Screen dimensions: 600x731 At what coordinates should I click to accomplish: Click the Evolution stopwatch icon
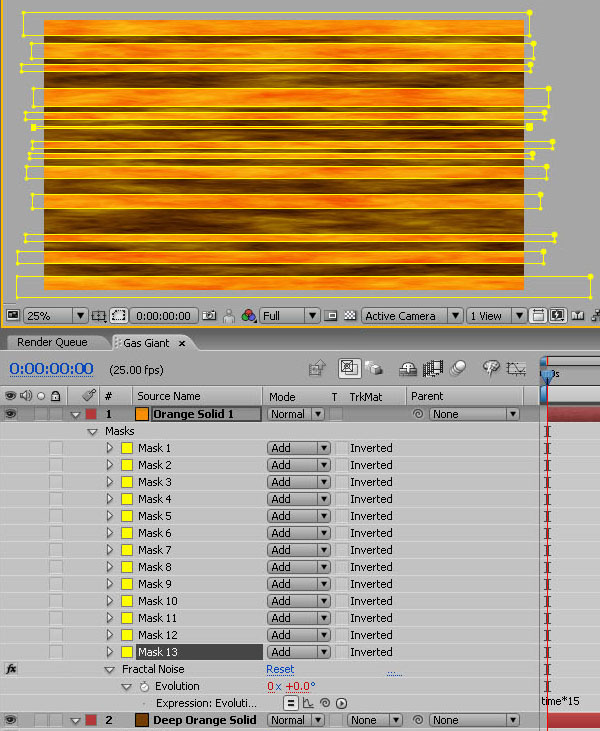point(144,687)
